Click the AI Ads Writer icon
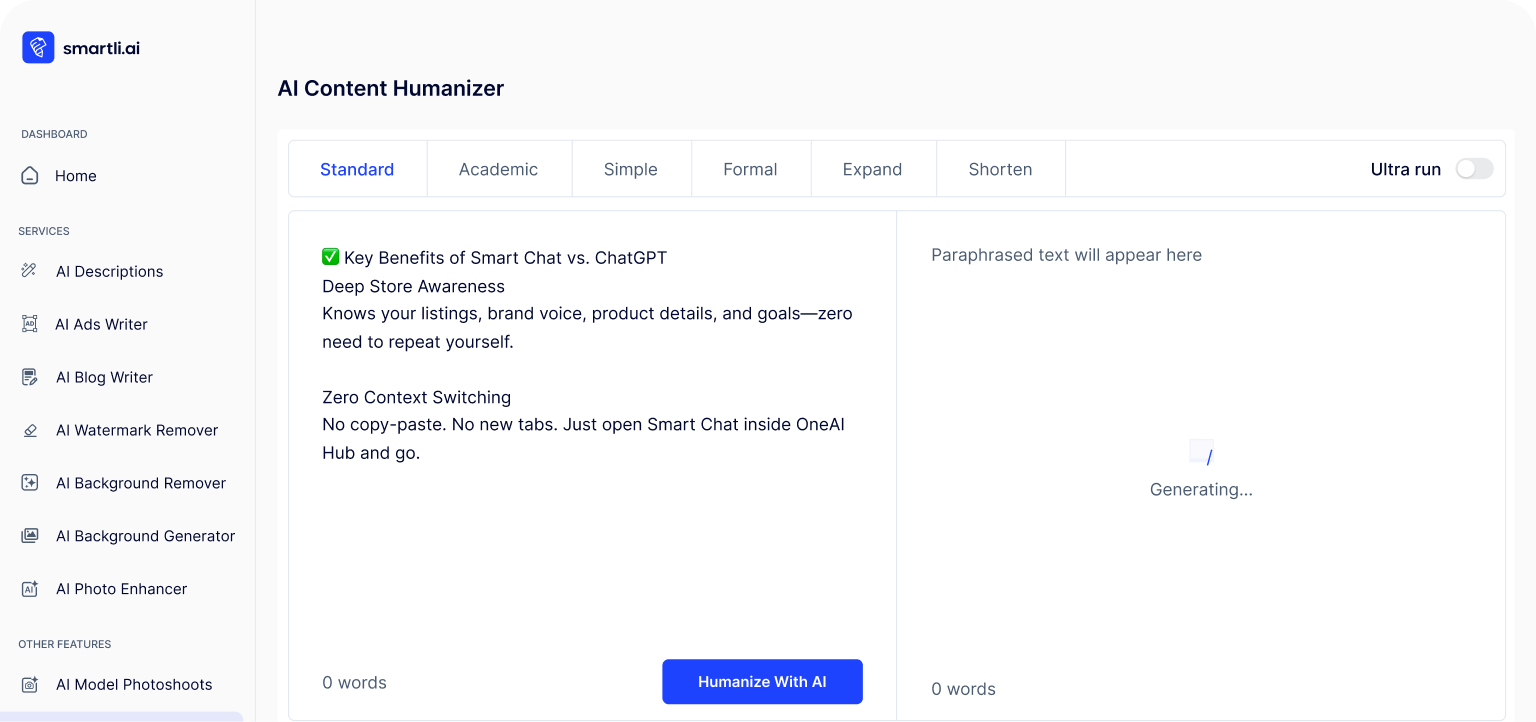1536x722 pixels. pos(30,323)
